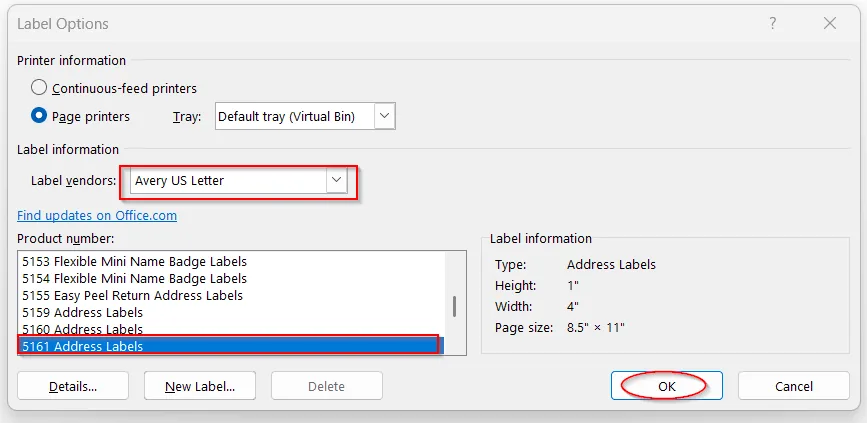Click the greyed-out Delete button
The image size is (867, 423).
pos(326,386)
